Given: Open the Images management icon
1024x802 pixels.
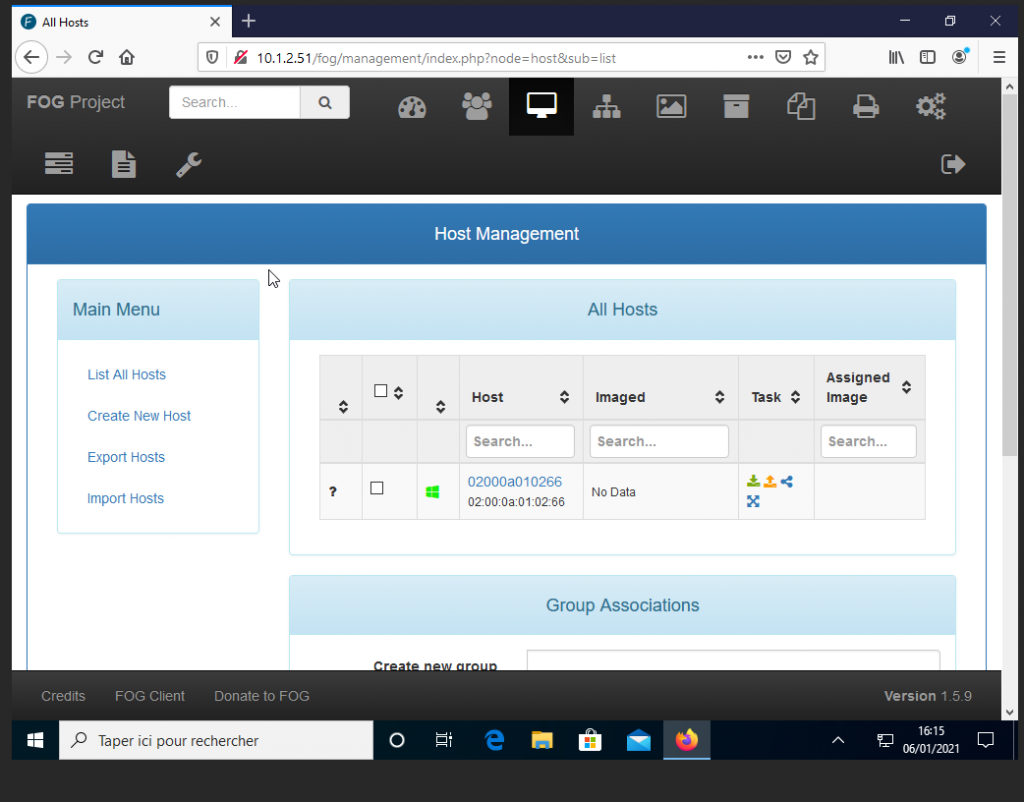Looking at the screenshot, I should point(671,106).
